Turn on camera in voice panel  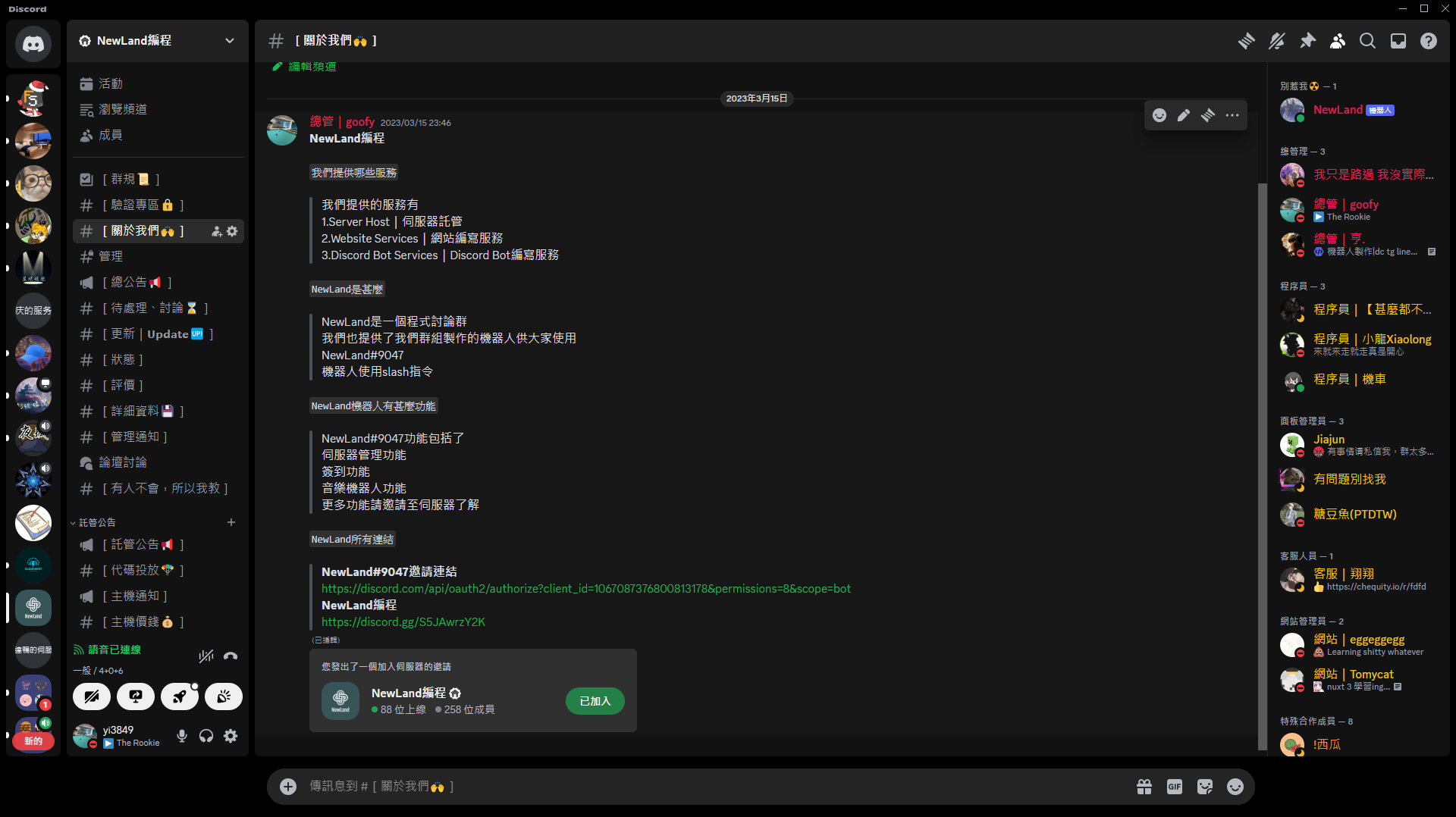[92, 696]
